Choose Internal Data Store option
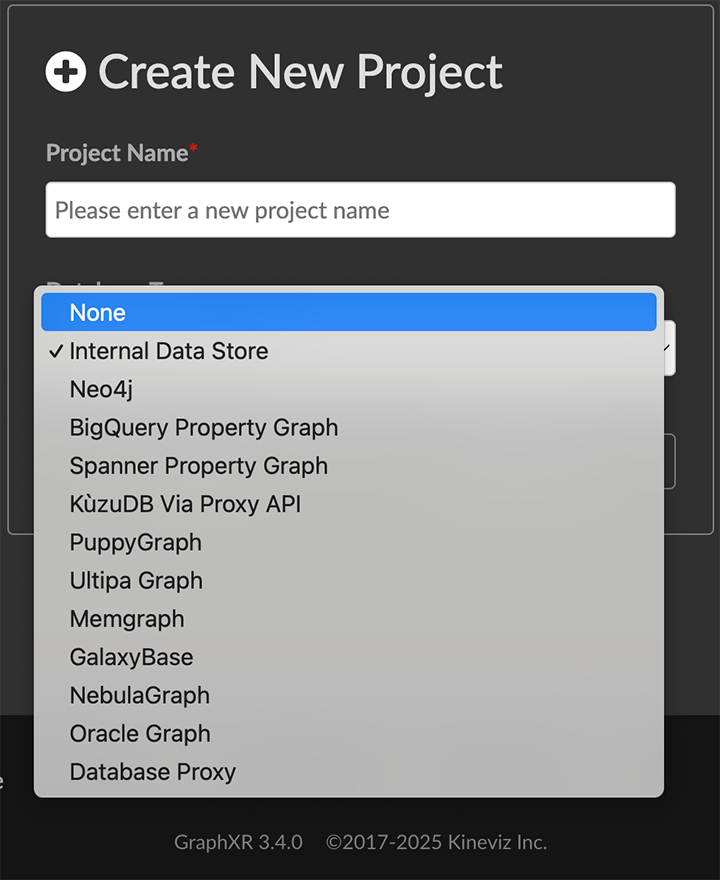The image size is (720, 880). (x=168, y=351)
